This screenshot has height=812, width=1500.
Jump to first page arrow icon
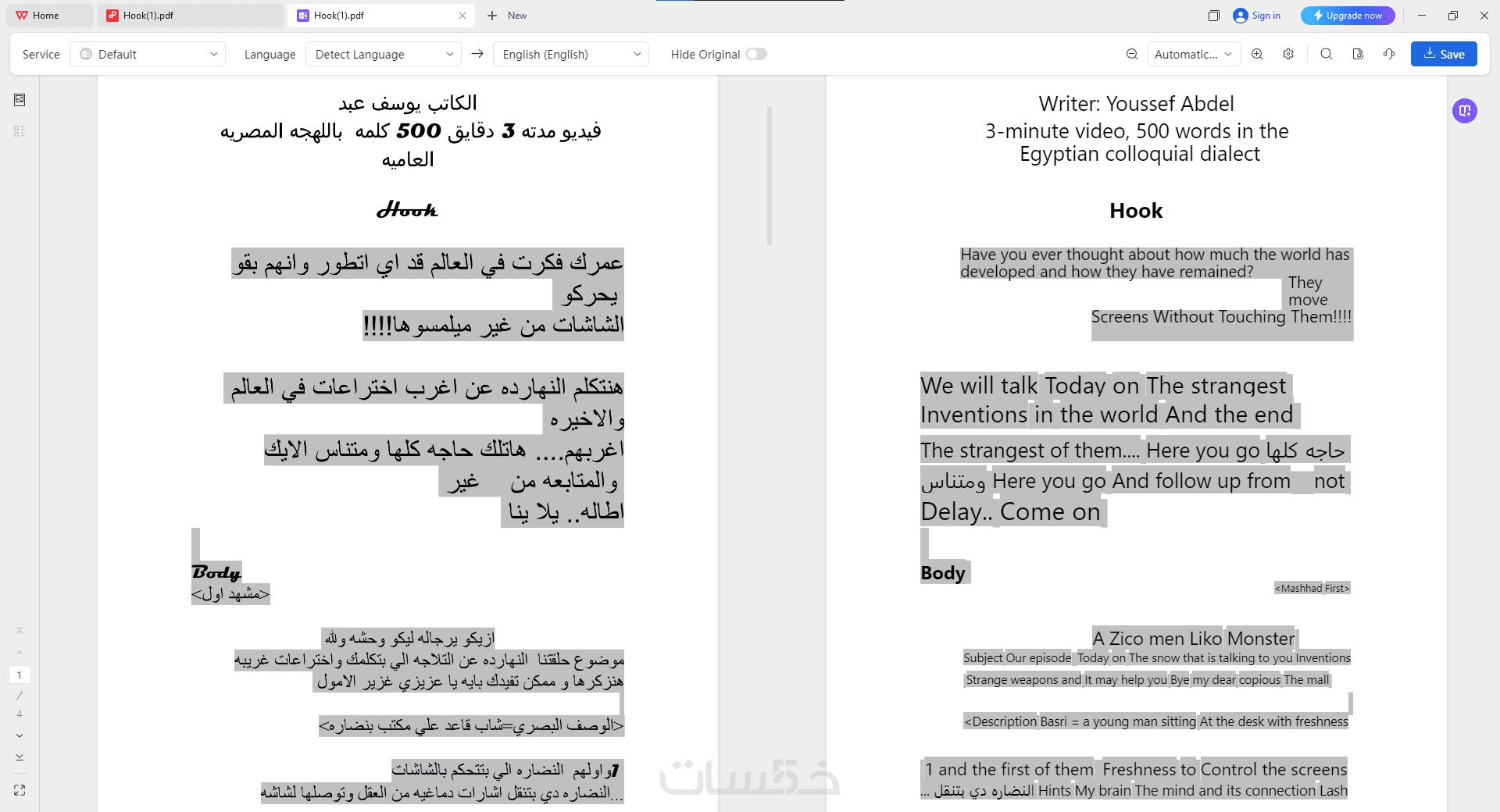tap(20, 631)
